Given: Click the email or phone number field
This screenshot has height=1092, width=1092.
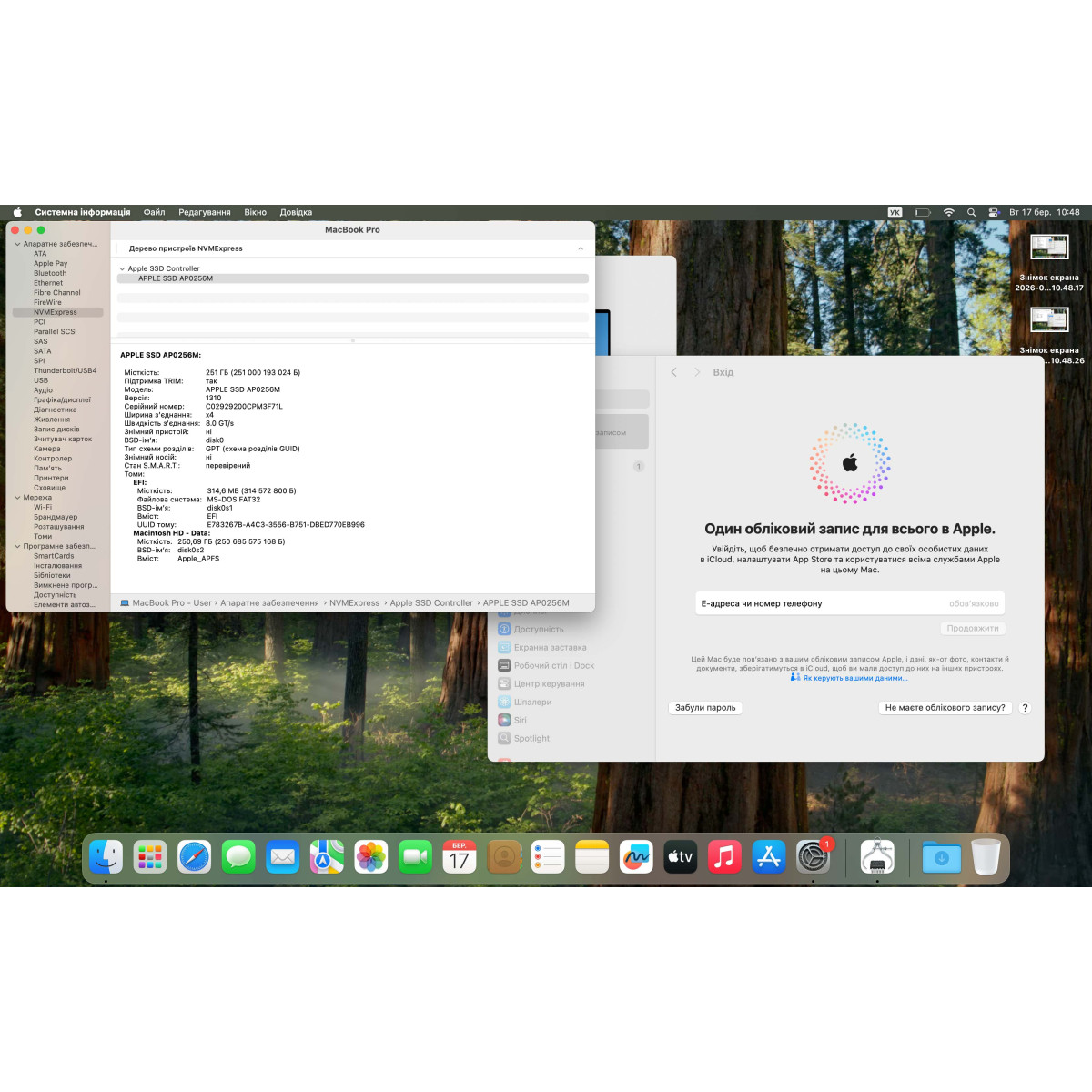Looking at the screenshot, I should pos(850,603).
